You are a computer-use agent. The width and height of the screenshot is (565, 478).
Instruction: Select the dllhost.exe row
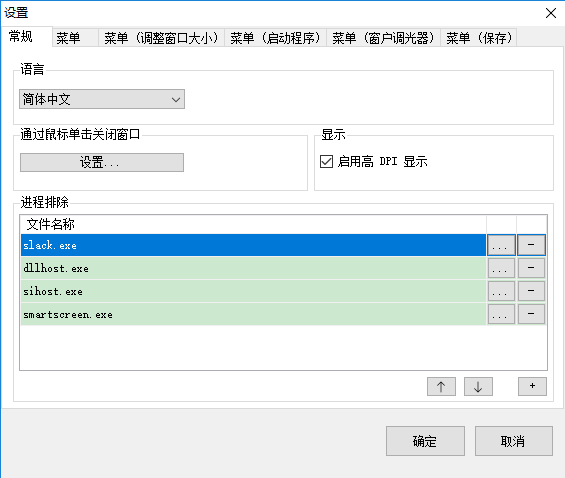point(253,268)
